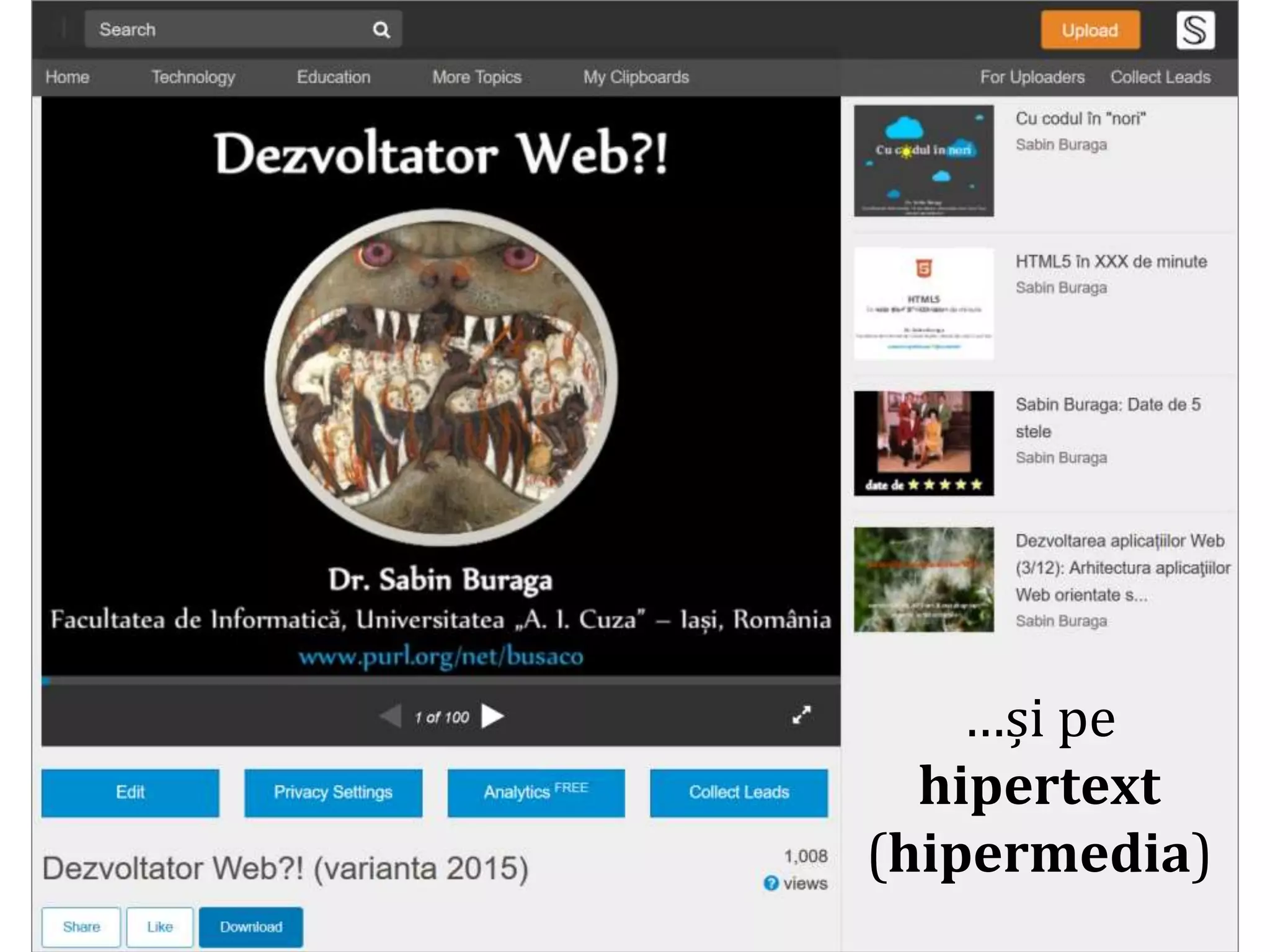Open Privacy Settings
The width and height of the screenshot is (1270, 952).
click(333, 793)
